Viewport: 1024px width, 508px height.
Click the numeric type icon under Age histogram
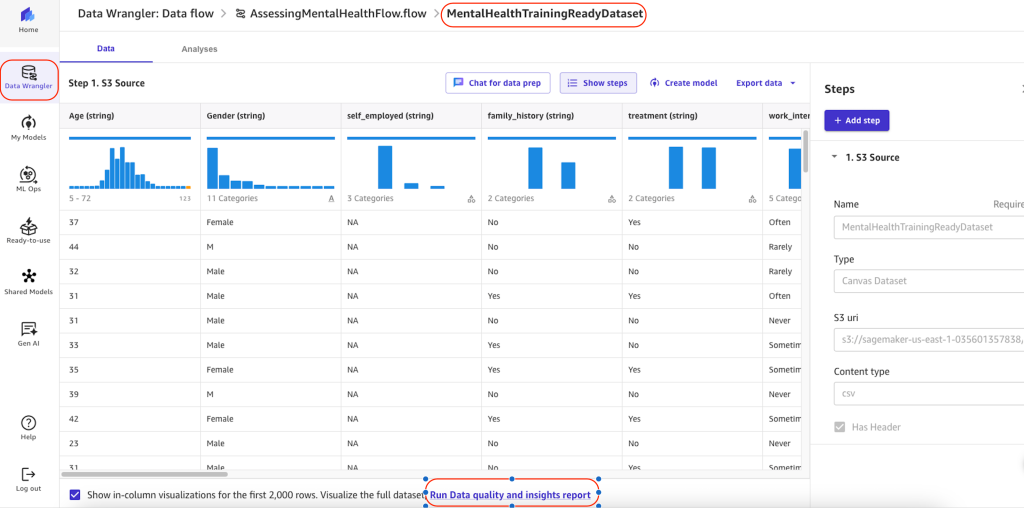pyautogui.click(x=185, y=198)
